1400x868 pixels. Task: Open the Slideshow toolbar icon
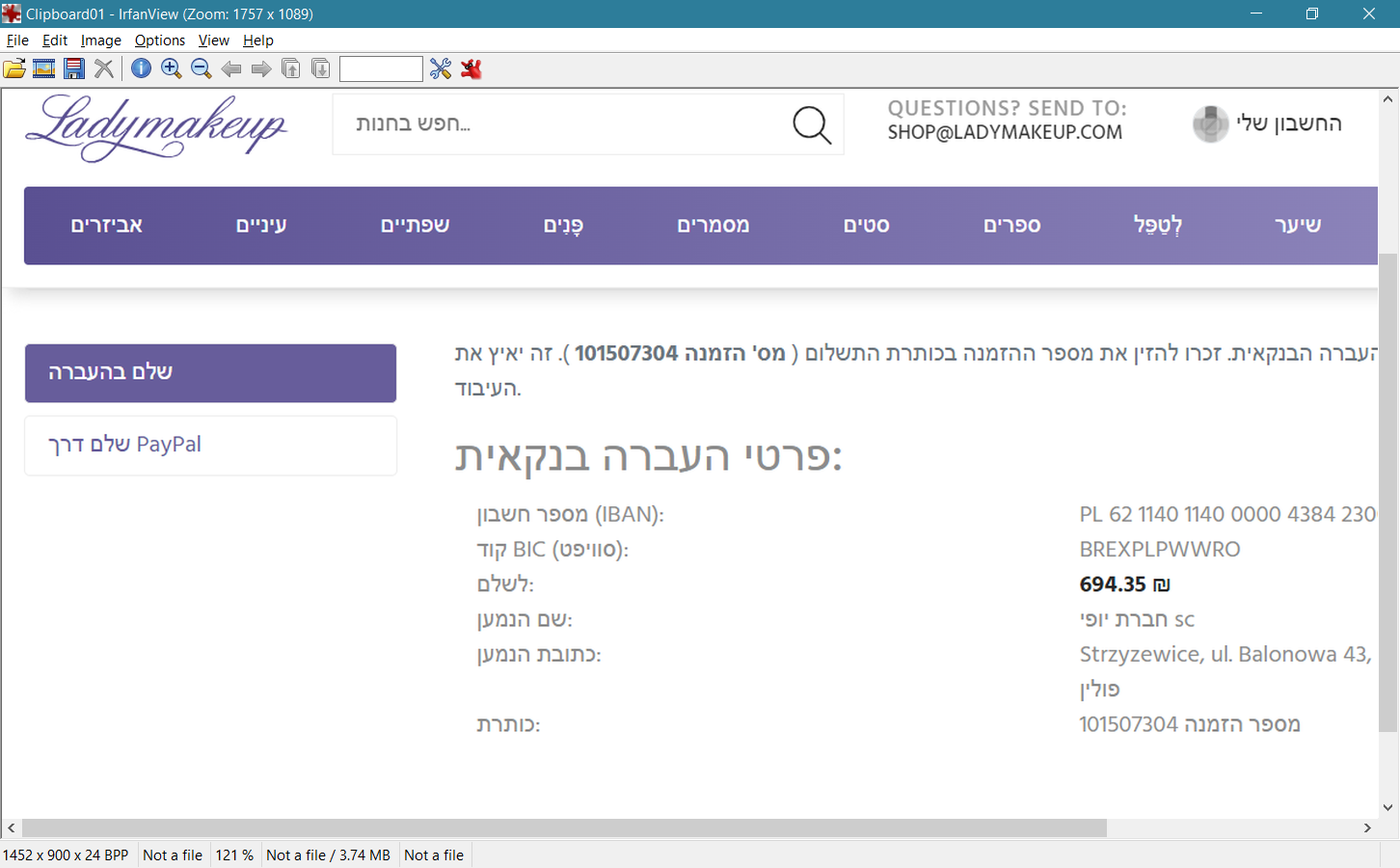coord(44,68)
